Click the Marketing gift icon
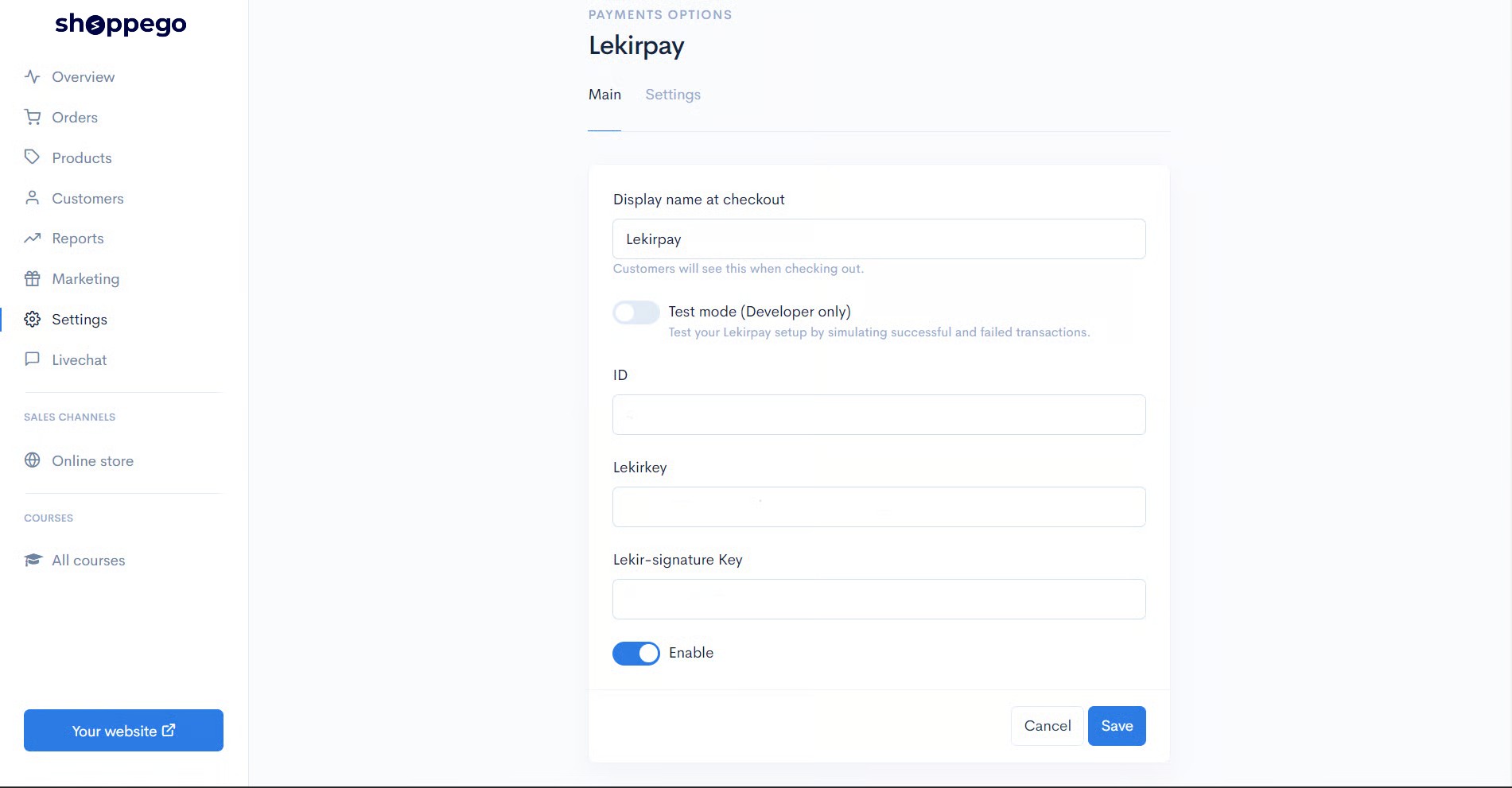 tap(32, 279)
